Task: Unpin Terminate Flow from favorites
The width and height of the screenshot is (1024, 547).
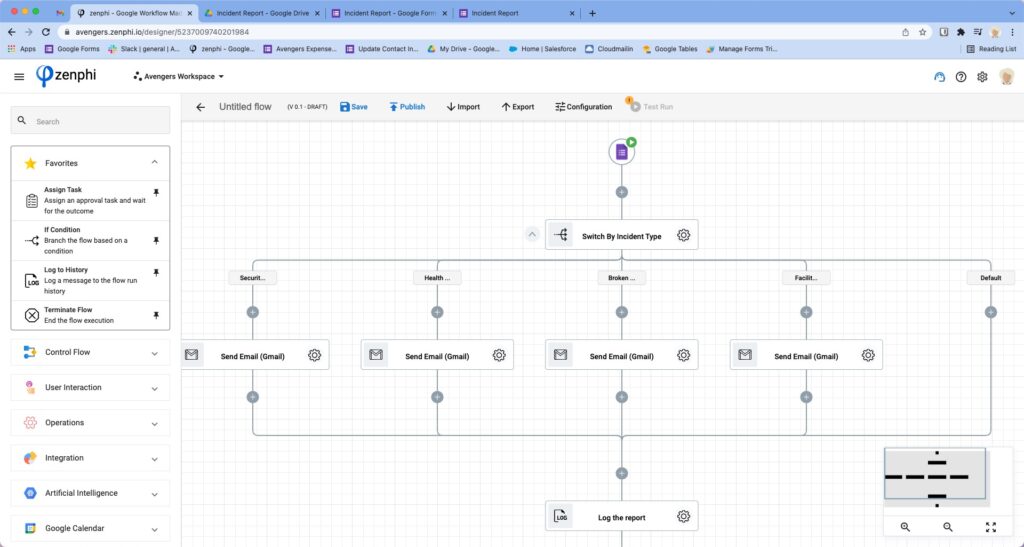Action: tap(155, 315)
